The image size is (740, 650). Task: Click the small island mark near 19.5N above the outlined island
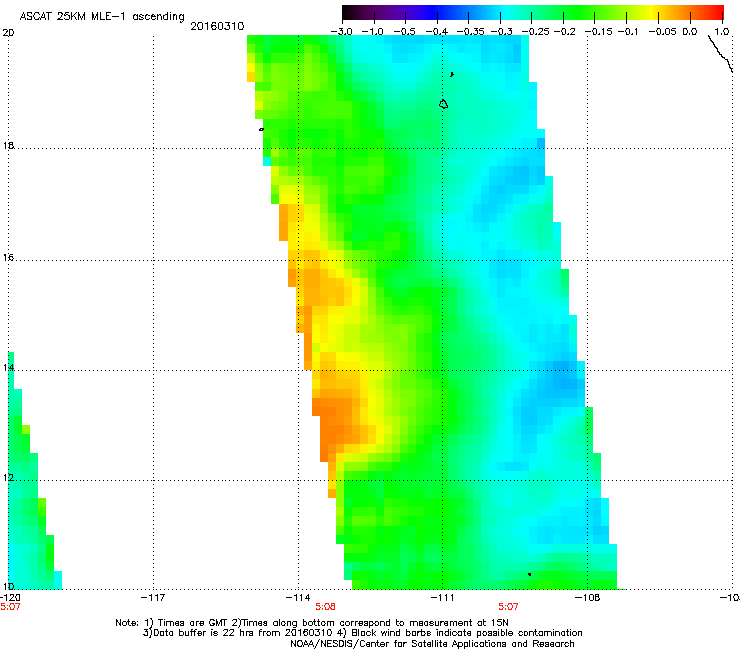pyautogui.click(x=452, y=74)
